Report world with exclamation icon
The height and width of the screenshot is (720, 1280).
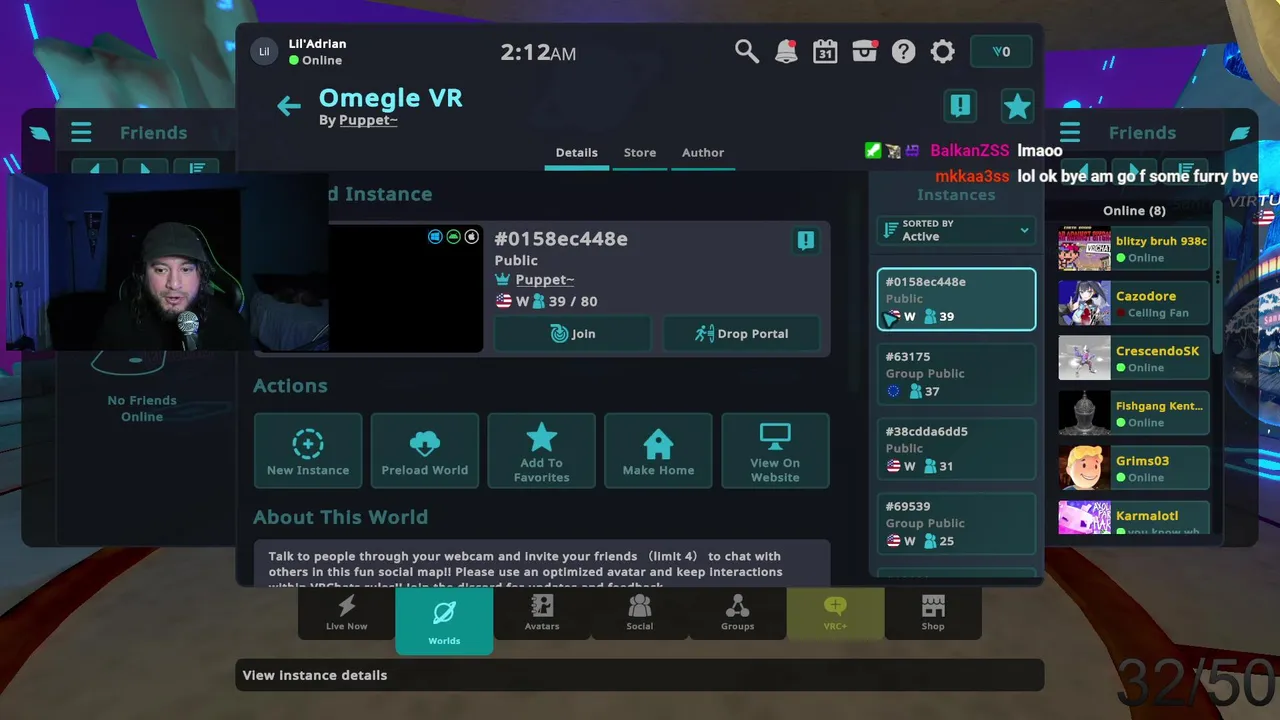tap(961, 106)
